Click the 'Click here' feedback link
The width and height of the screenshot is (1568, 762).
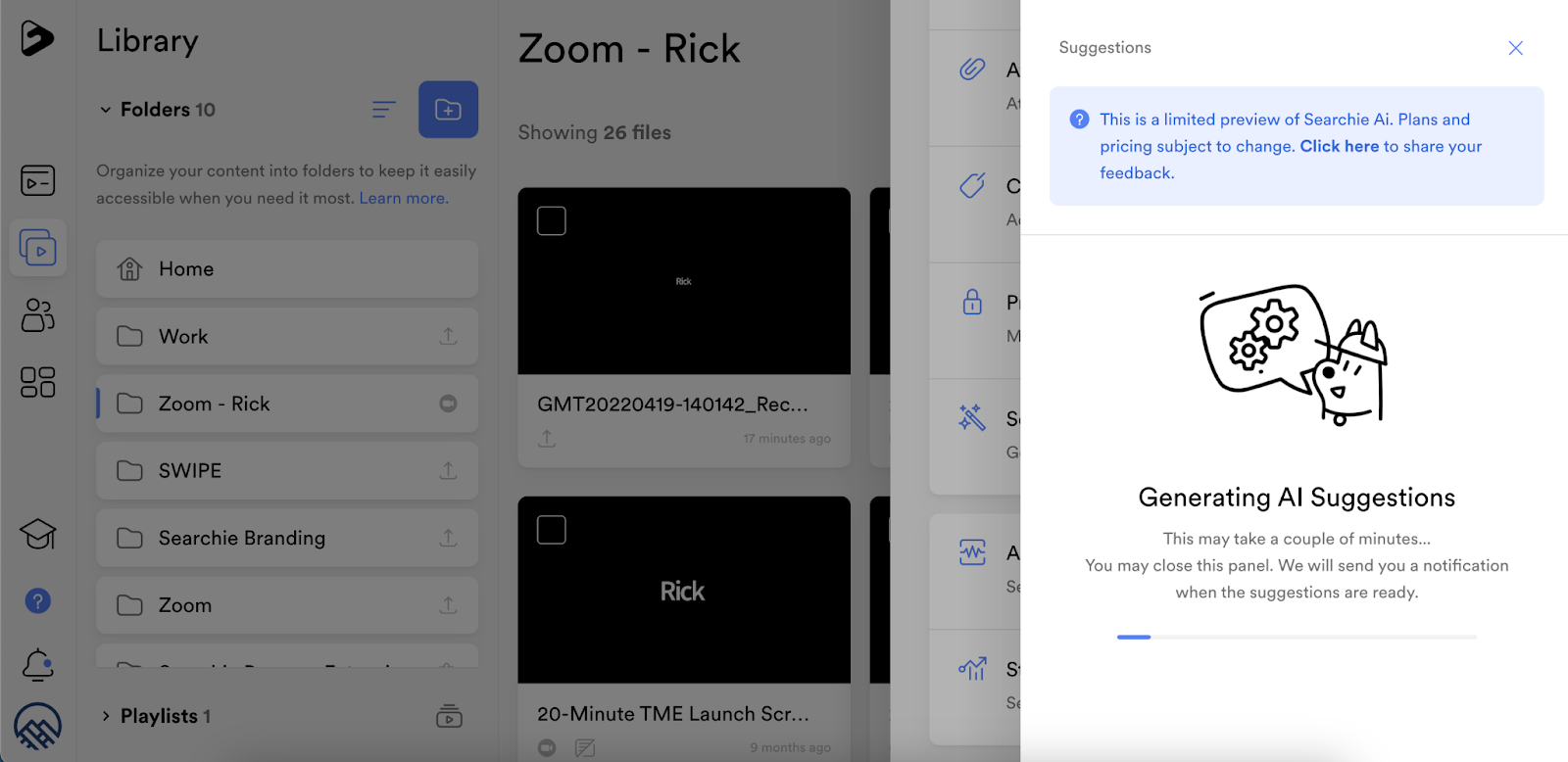1339,146
